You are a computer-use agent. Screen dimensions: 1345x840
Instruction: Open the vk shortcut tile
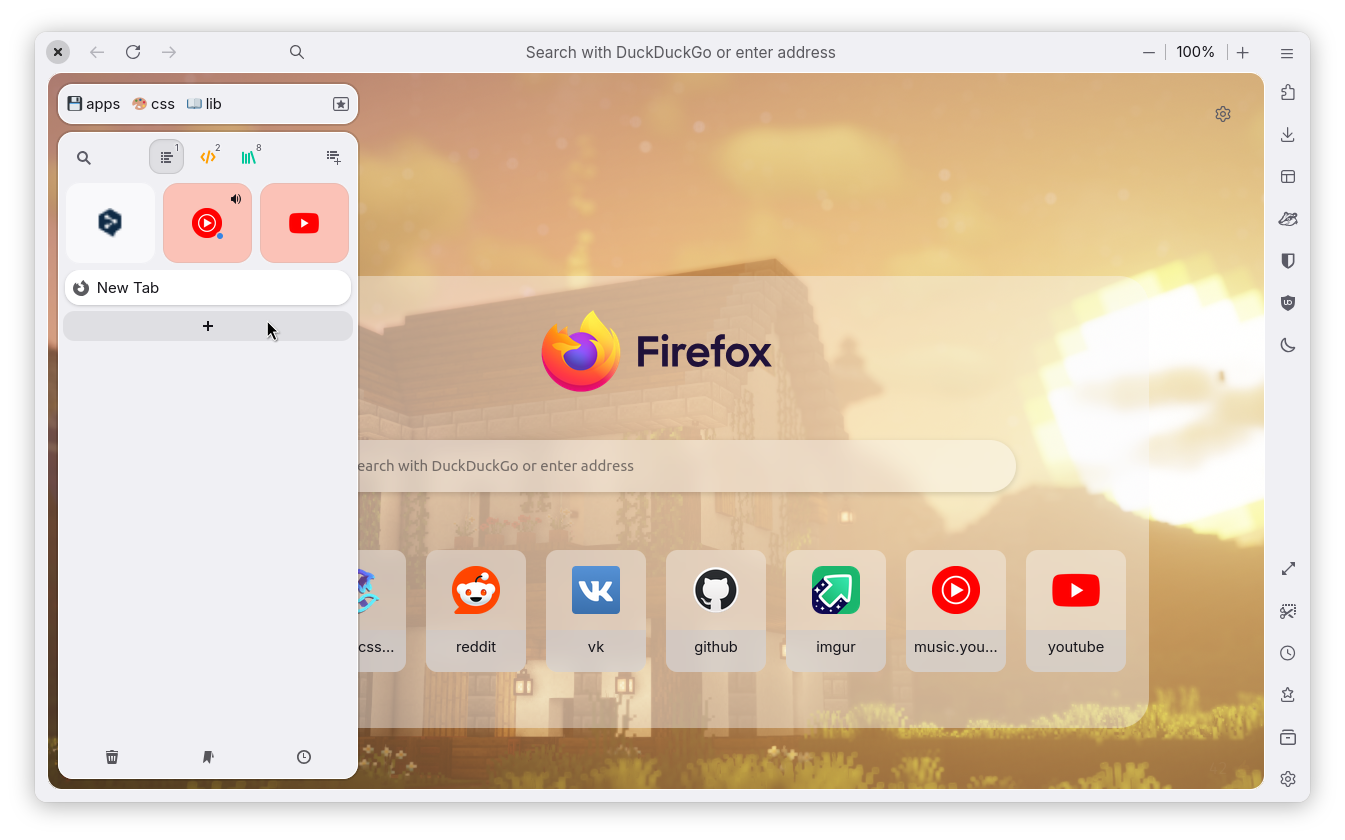596,611
